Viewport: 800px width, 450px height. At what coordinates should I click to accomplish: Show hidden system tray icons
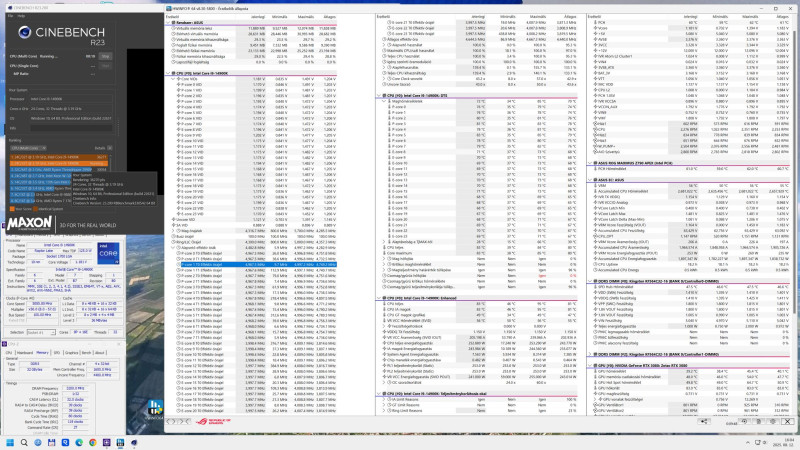[748, 442]
